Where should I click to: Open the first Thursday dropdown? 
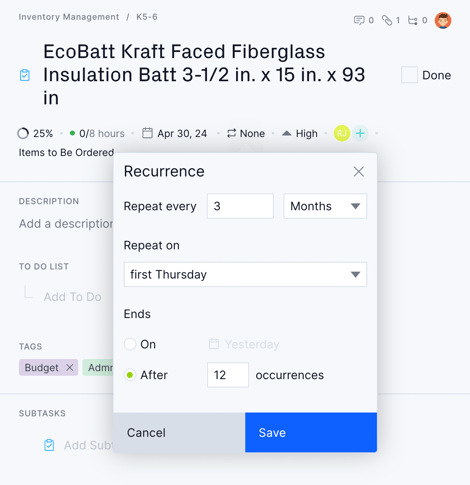coord(245,274)
